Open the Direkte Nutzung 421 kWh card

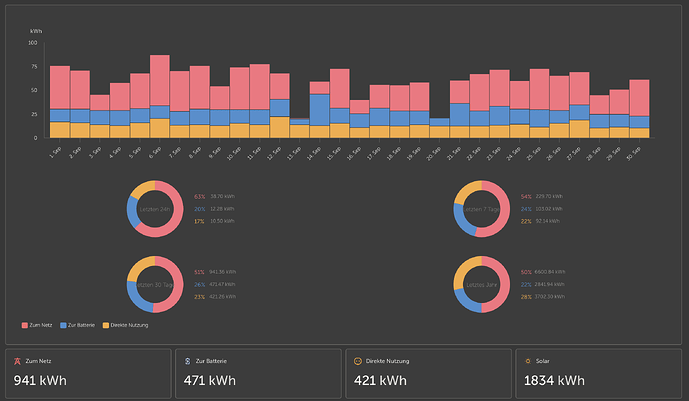(x=428, y=374)
